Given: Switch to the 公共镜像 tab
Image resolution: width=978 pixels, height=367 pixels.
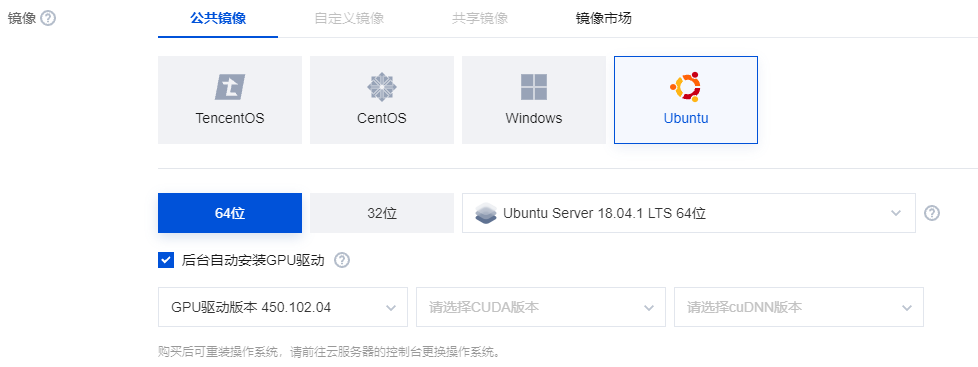Looking at the screenshot, I should [x=218, y=18].
